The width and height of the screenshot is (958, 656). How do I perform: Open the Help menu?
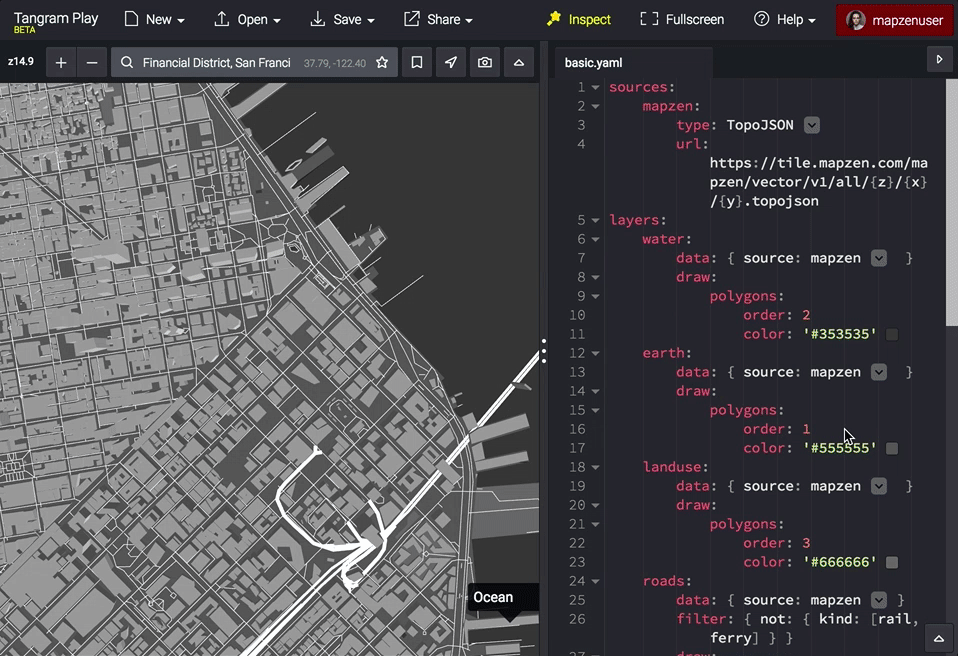point(785,20)
